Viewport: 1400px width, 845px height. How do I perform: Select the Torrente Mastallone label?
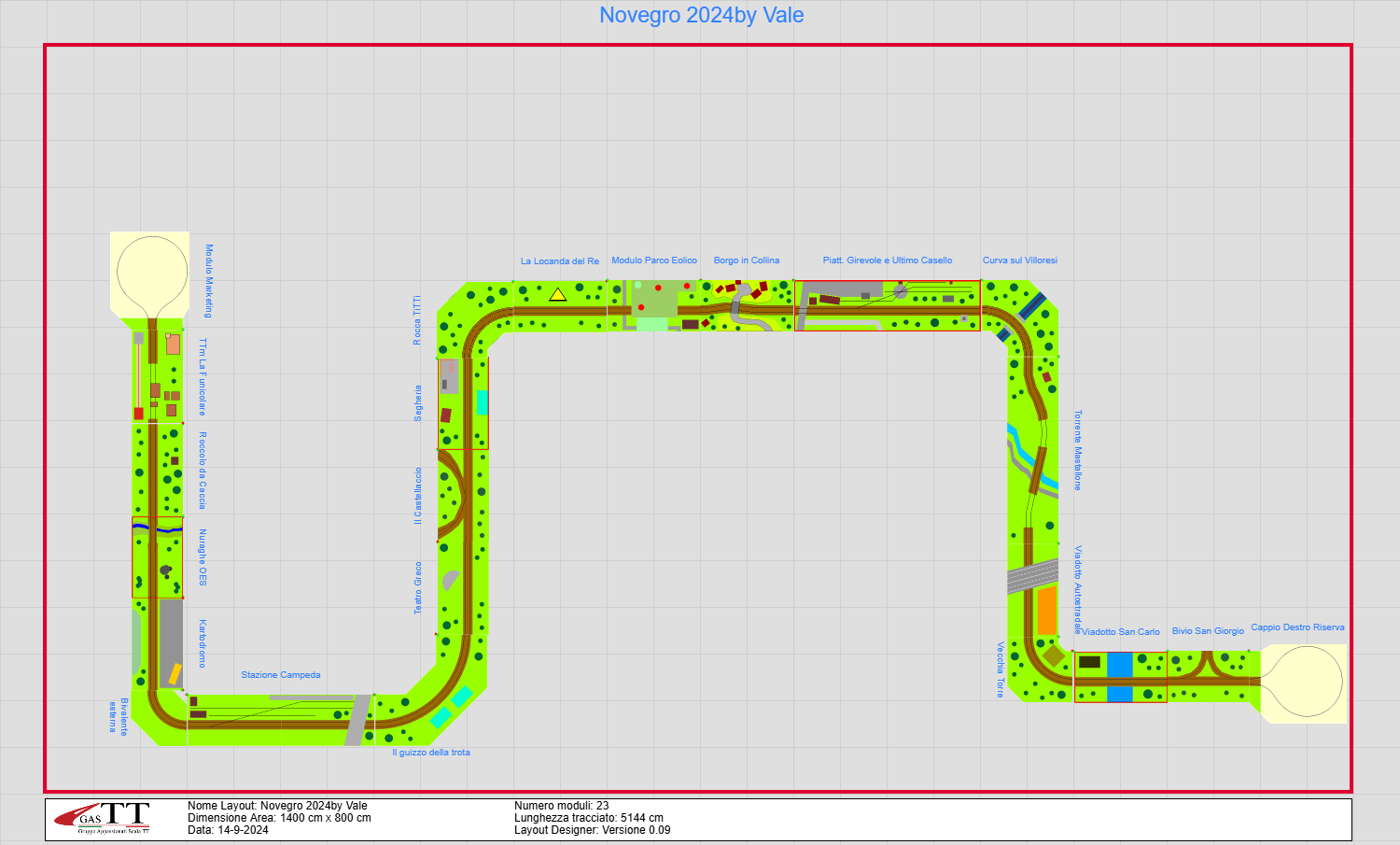[1078, 450]
